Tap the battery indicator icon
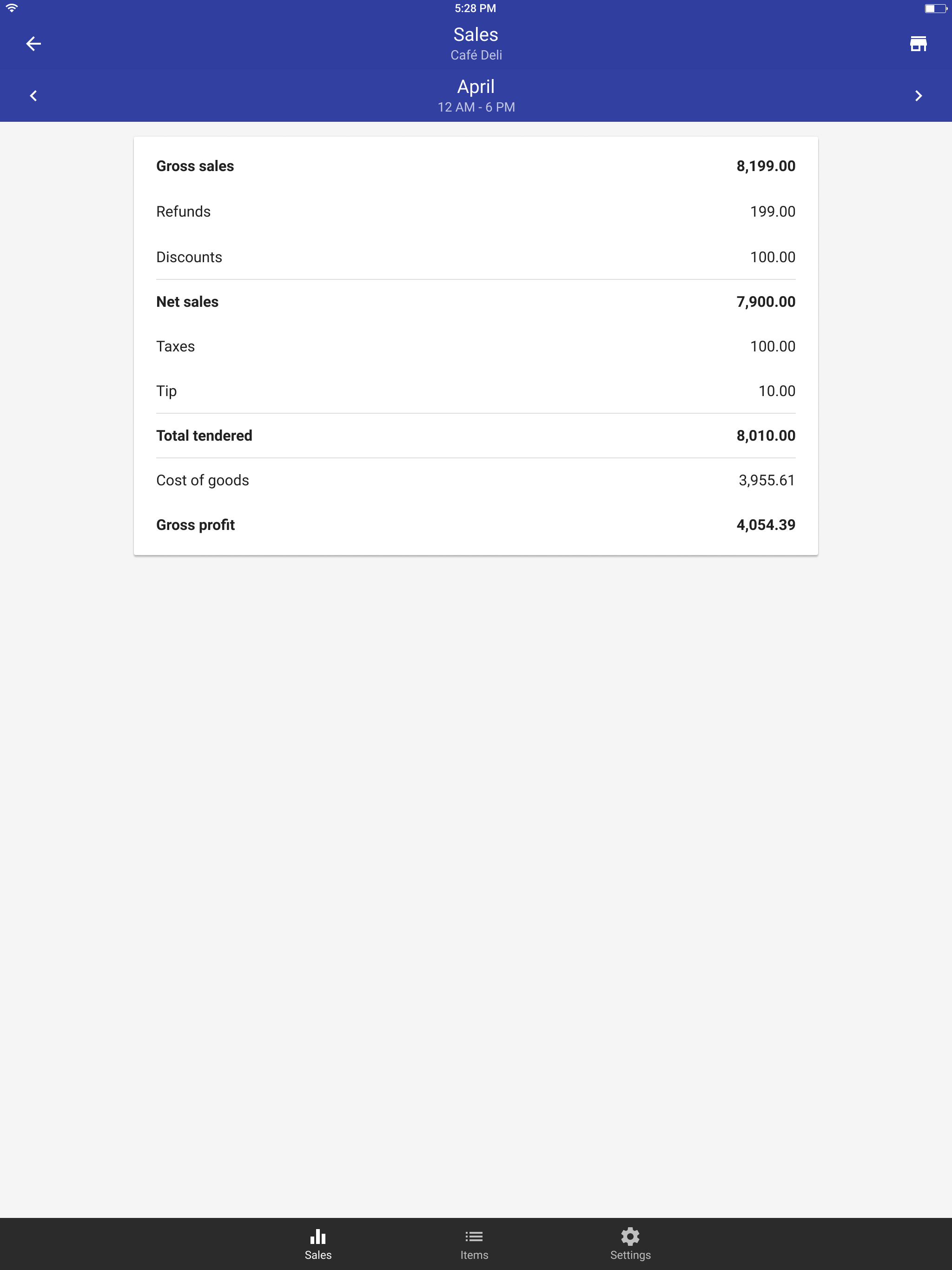Image resolution: width=952 pixels, height=1270 pixels. point(935,8)
